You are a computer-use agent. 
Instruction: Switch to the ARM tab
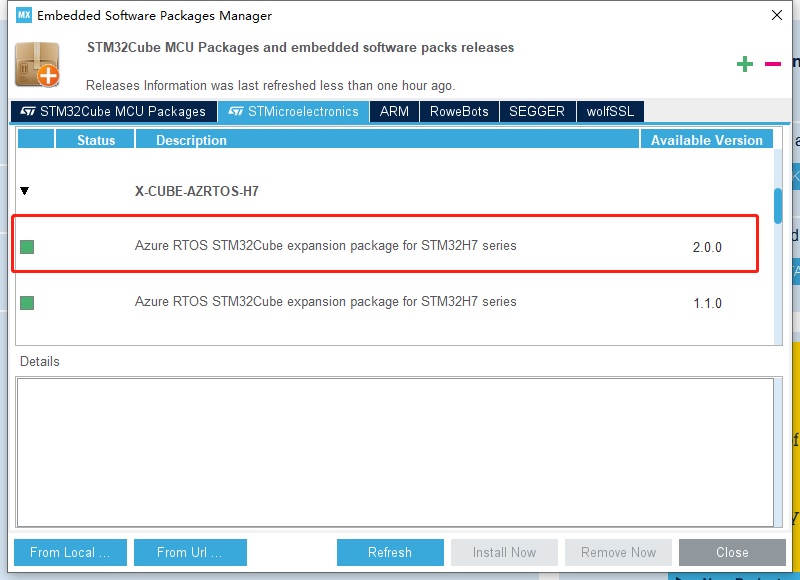[394, 111]
